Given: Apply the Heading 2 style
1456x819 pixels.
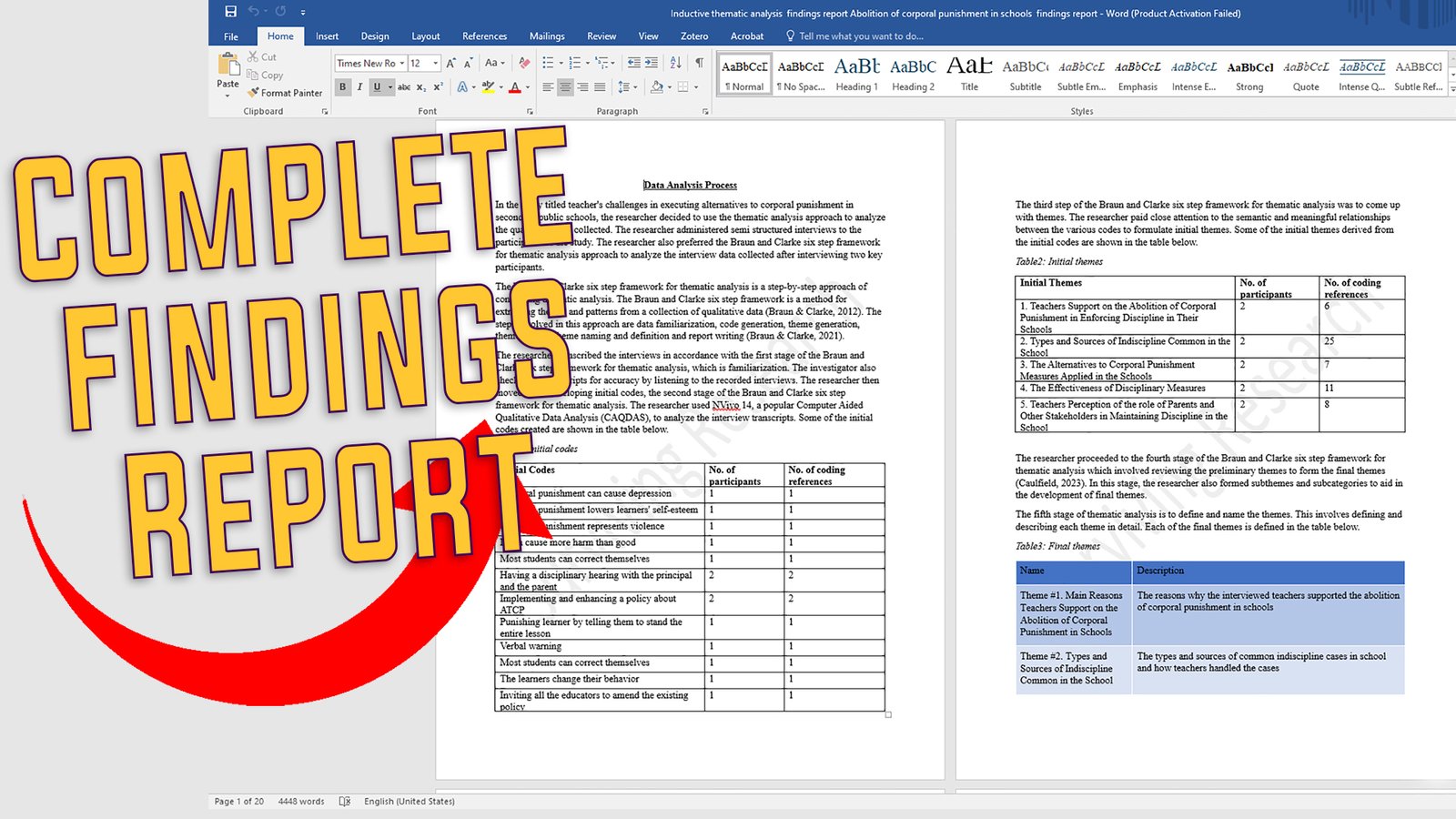Looking at the screenshot, I should pyautogui.click(x=913, y=75).
